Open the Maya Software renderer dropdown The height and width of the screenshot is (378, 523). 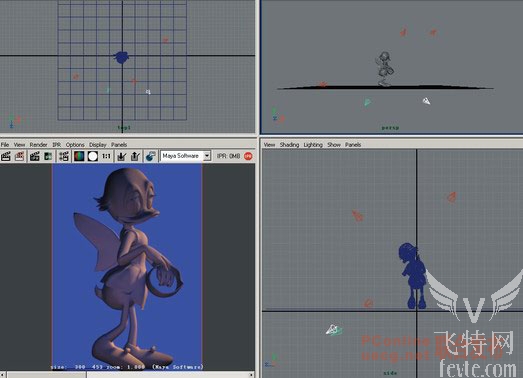207,156
